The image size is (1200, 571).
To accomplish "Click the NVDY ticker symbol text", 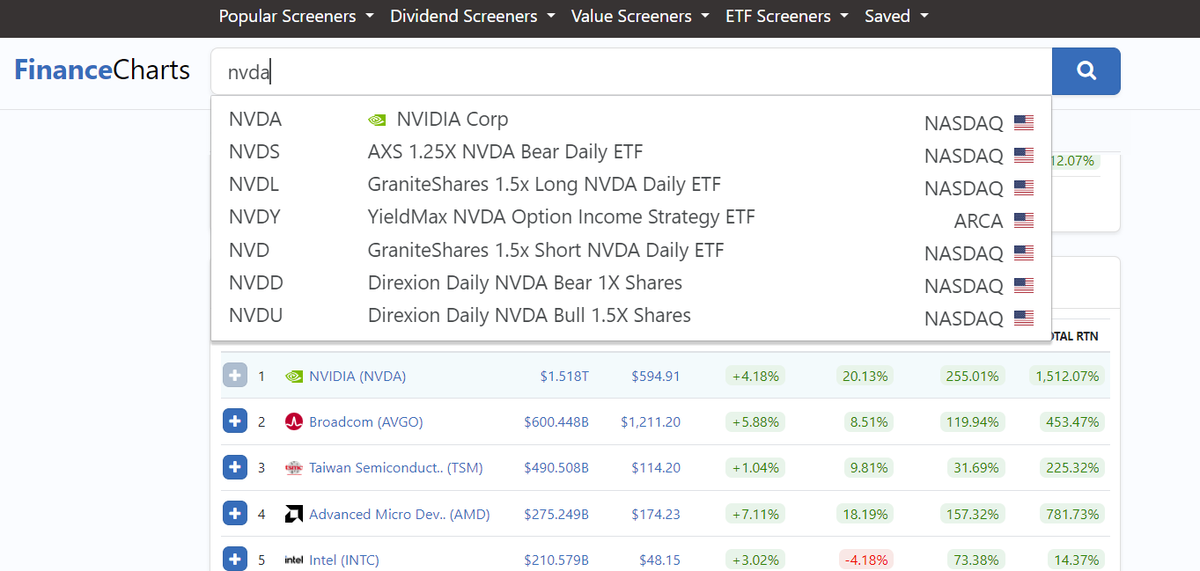I will coord(254,217).
